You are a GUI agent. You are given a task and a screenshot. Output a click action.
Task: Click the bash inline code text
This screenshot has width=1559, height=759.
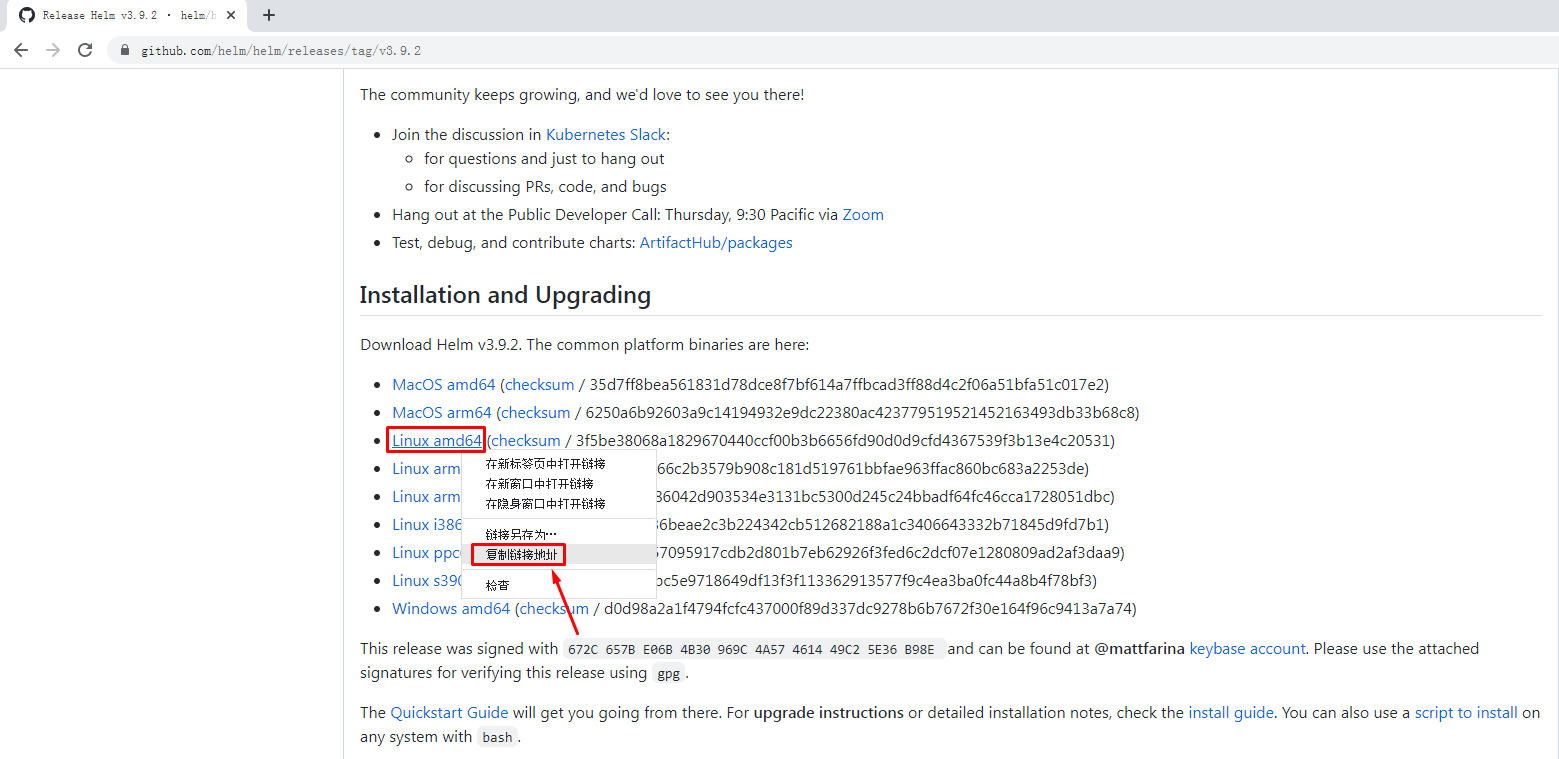(496, 737)
